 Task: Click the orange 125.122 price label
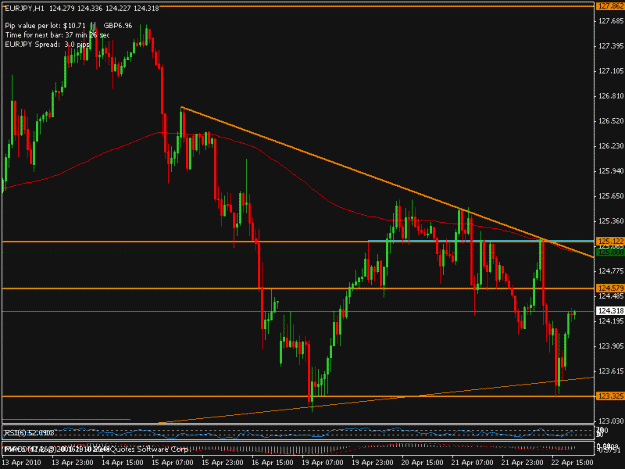(x=610, y=241)
